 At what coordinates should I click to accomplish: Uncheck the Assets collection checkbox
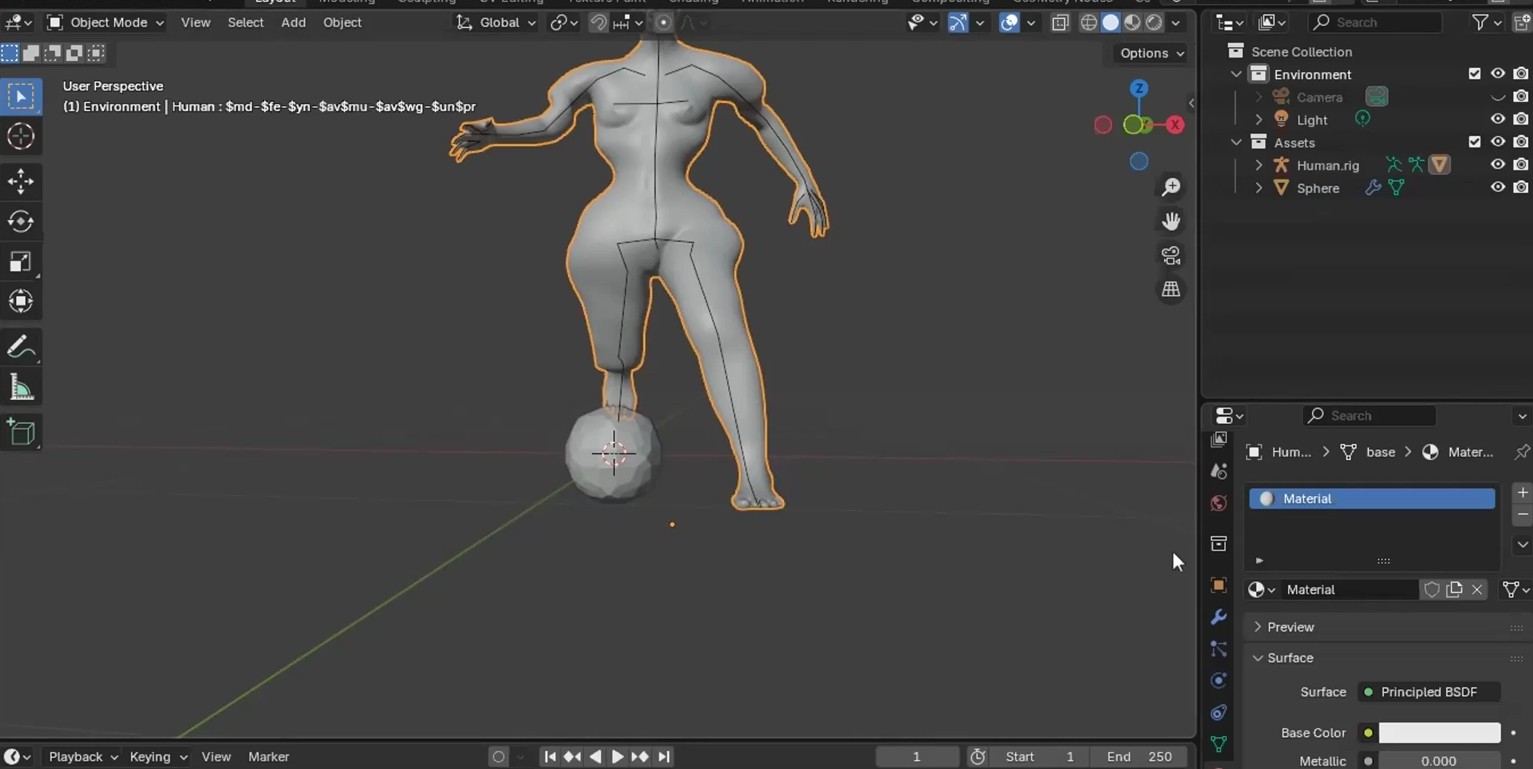tap(1474, 142)
